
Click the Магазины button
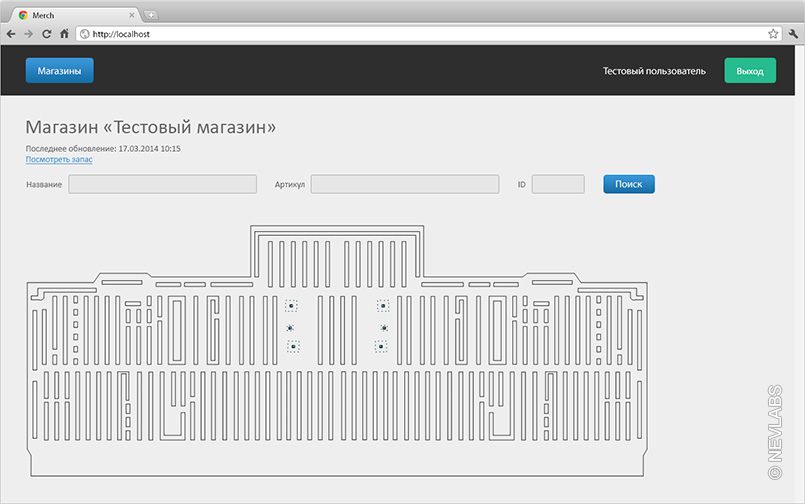(x=60, y=71)
